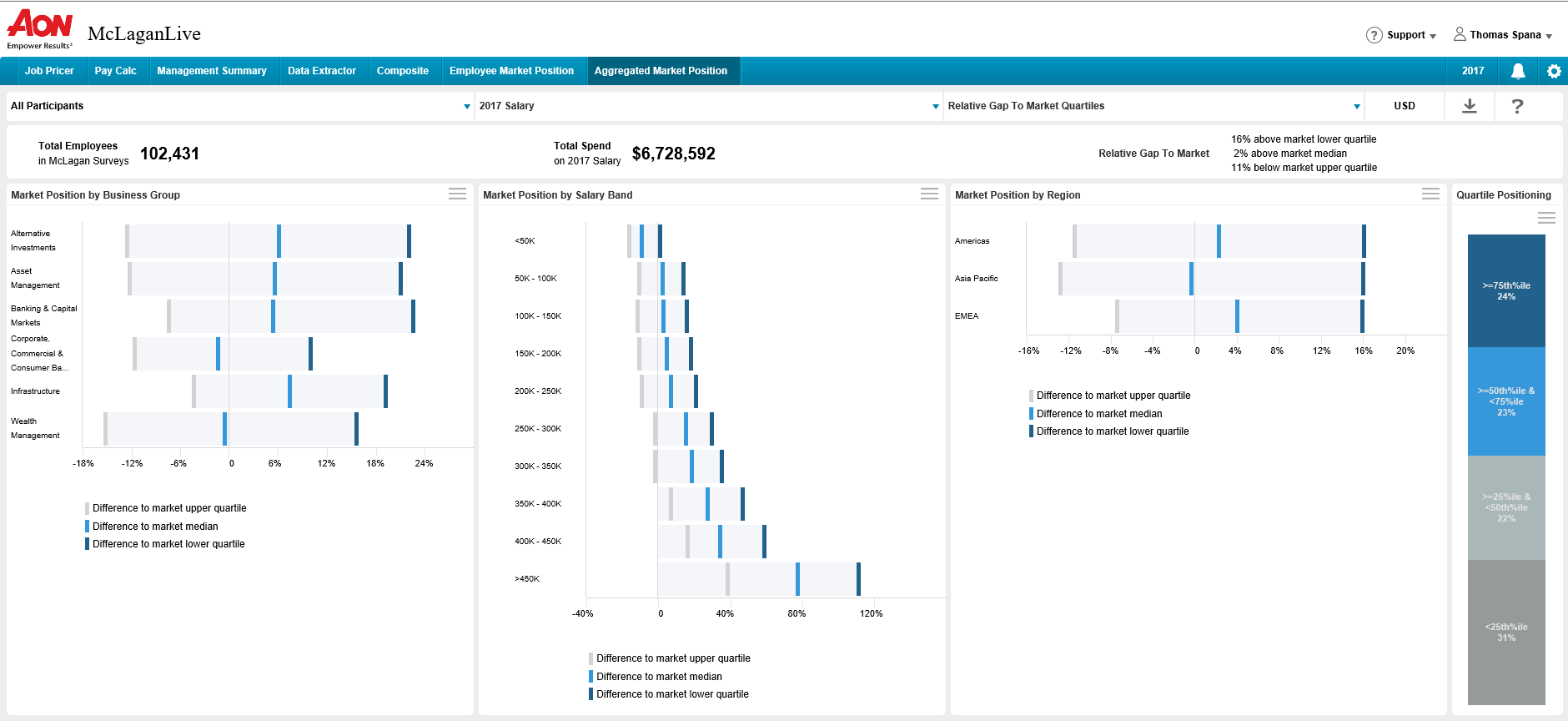Click the Wealth Management bar row
Viewport: 1568px width, 721px height.
pos(231,429)
